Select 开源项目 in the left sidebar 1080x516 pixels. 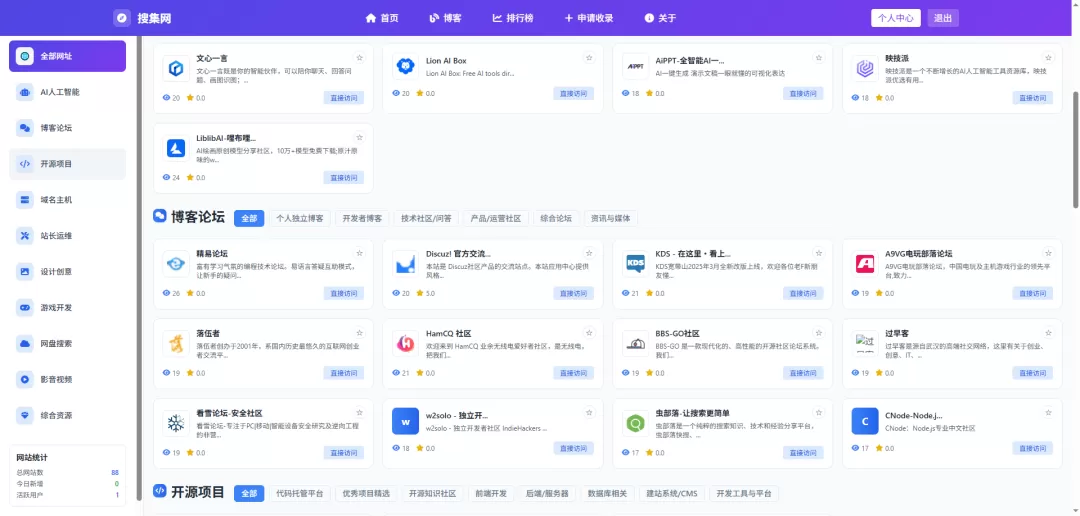coord(67,164)
